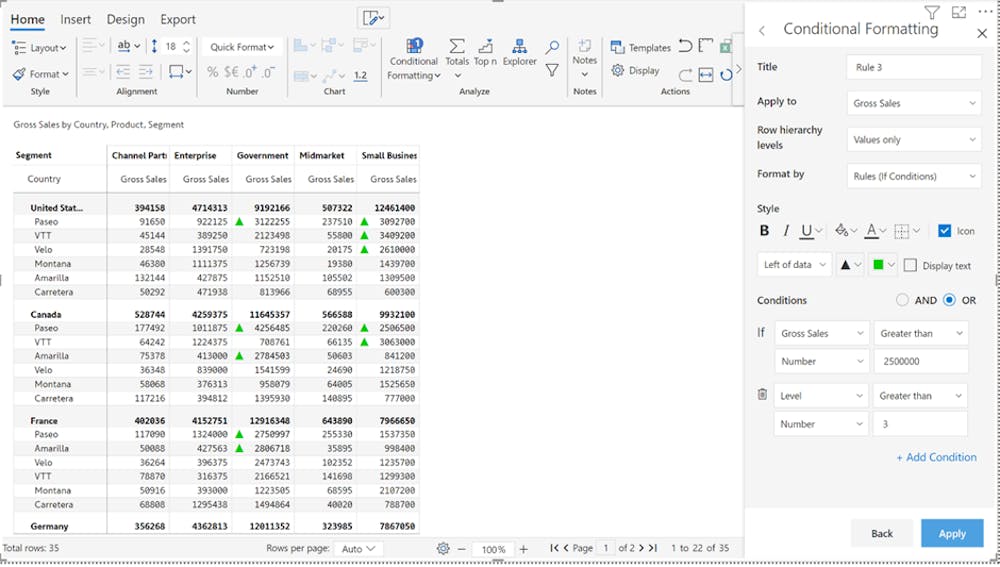Open the Format by Rules dropdown
Image resolution: width=1000 pixels, height=567 pixels.
click(914, 176)
